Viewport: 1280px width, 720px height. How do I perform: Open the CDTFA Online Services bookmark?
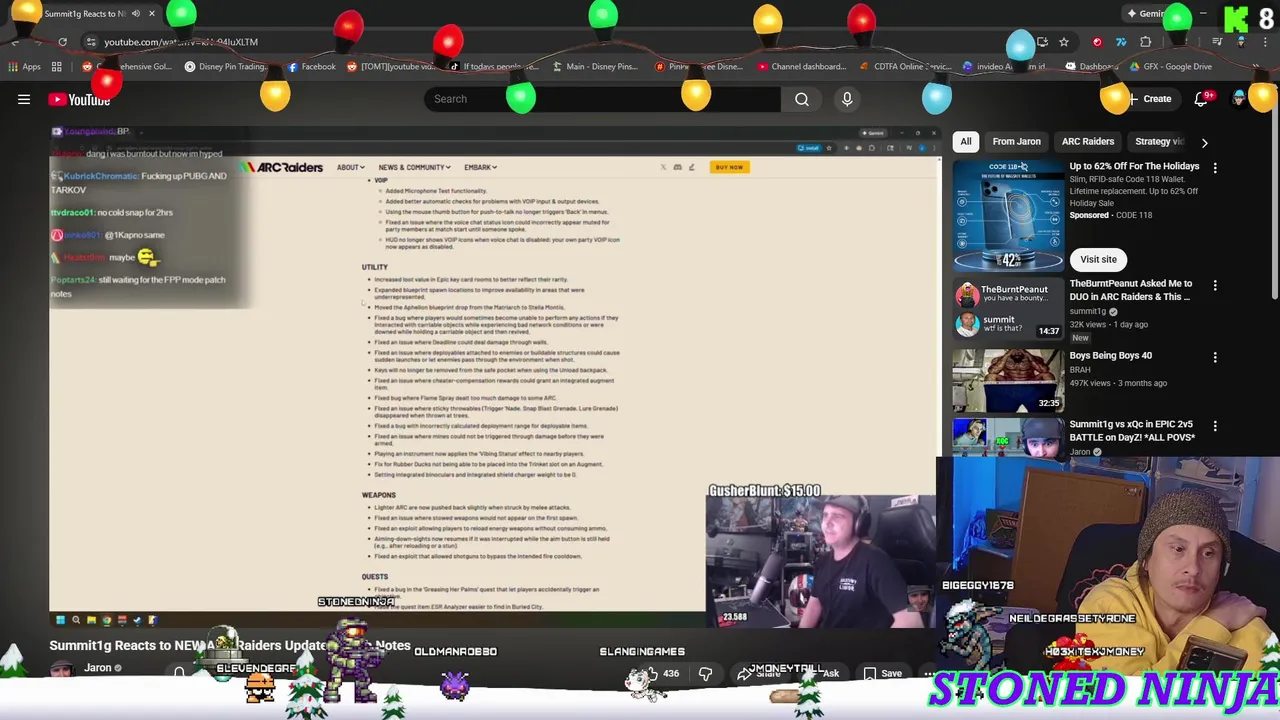click(905, 67)
